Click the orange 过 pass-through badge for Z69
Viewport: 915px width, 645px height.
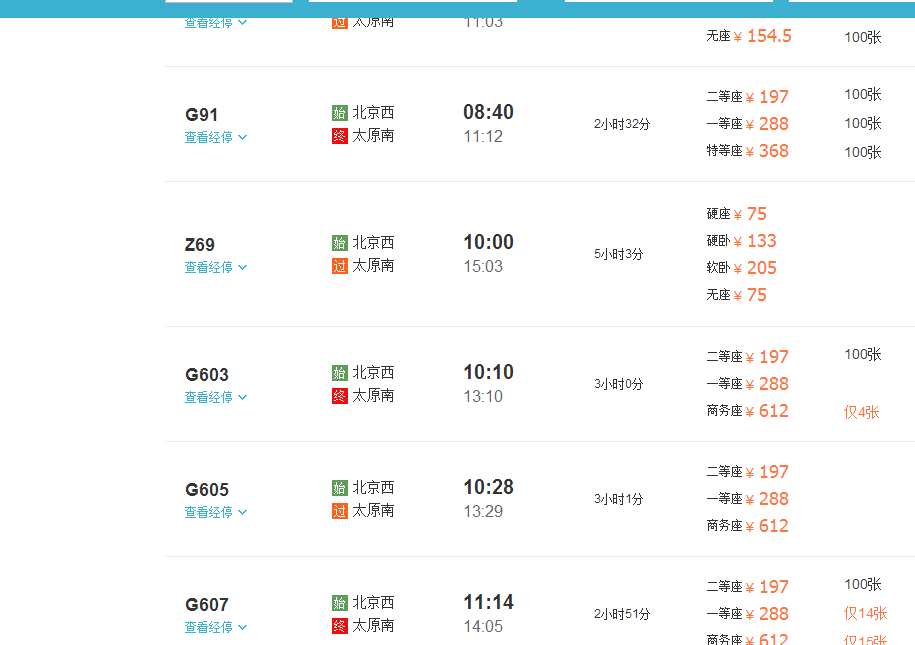click(x=340, y=266)
